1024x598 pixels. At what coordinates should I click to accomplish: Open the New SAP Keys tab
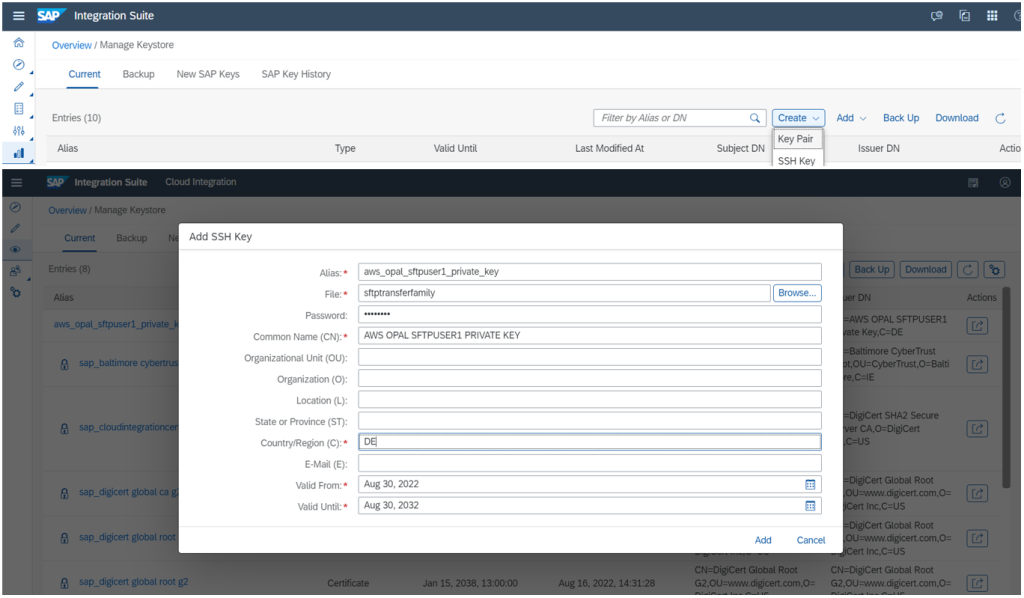point(208,74)
